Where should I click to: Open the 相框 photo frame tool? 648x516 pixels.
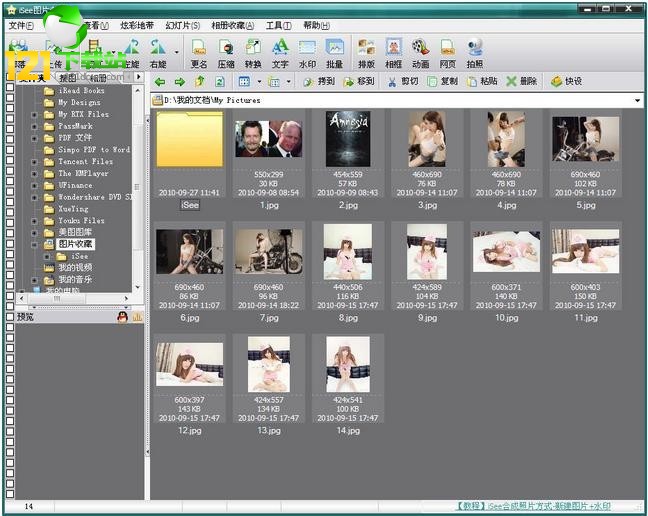click(393, 51)
